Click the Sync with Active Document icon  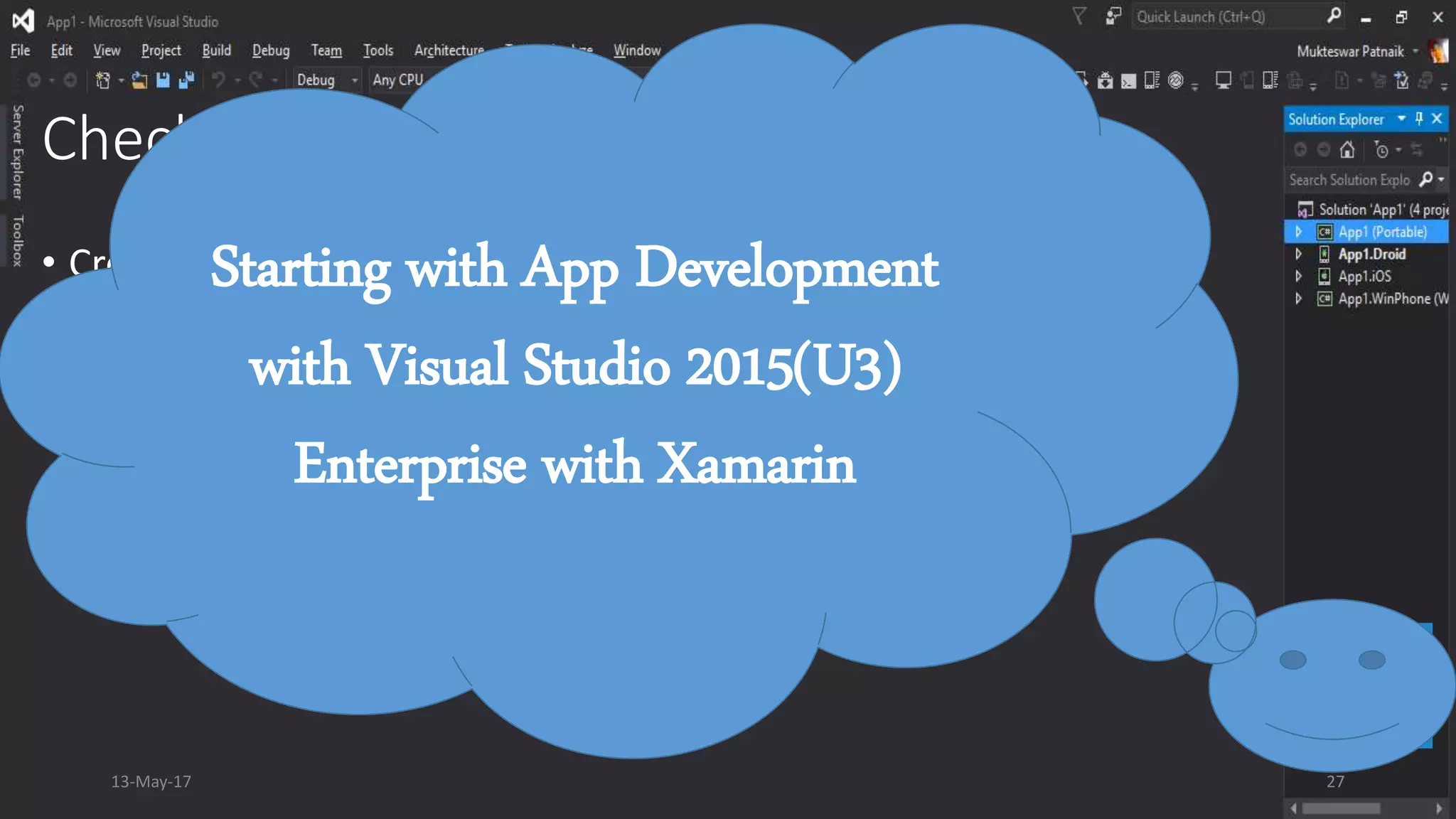(x=1416, y=149)
